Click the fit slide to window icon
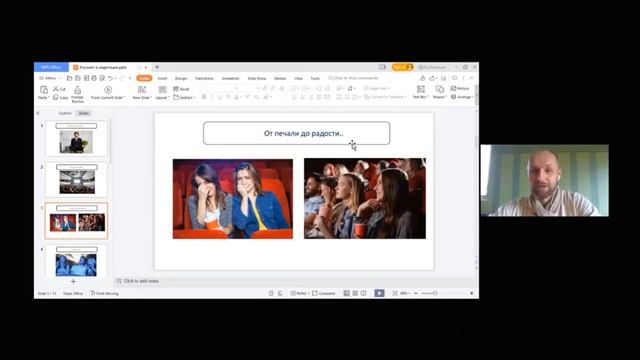This screenshot has width=640, height=360. tap(395, 293)
